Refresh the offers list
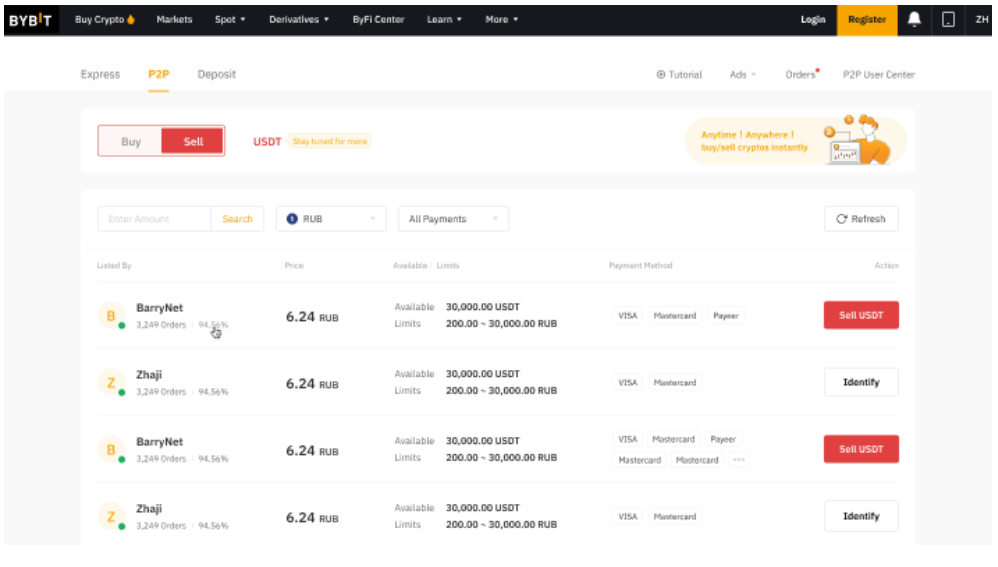This screenshot has width=998, height=567. [860, 219]
